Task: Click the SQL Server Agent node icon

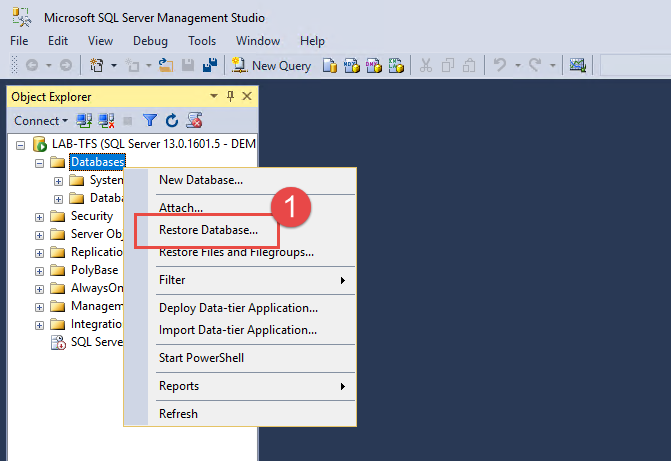Action: pos(59,342)
